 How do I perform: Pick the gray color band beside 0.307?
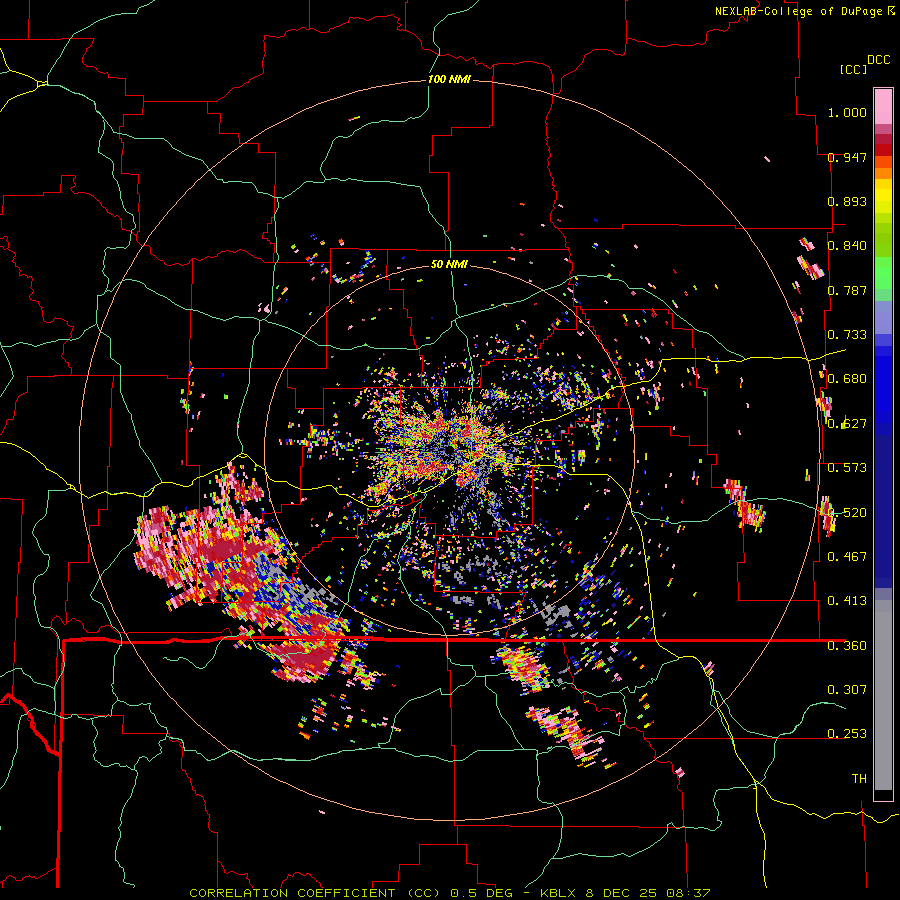pos(883,695)
